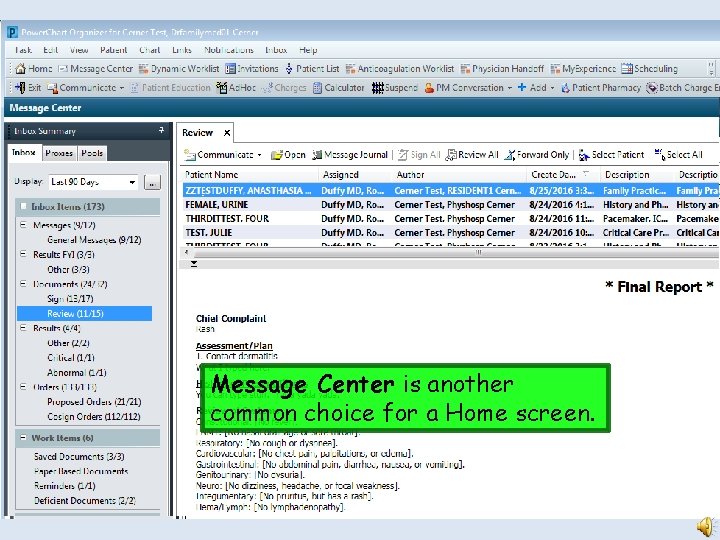Click the Add toolbar button

[532, 88]
